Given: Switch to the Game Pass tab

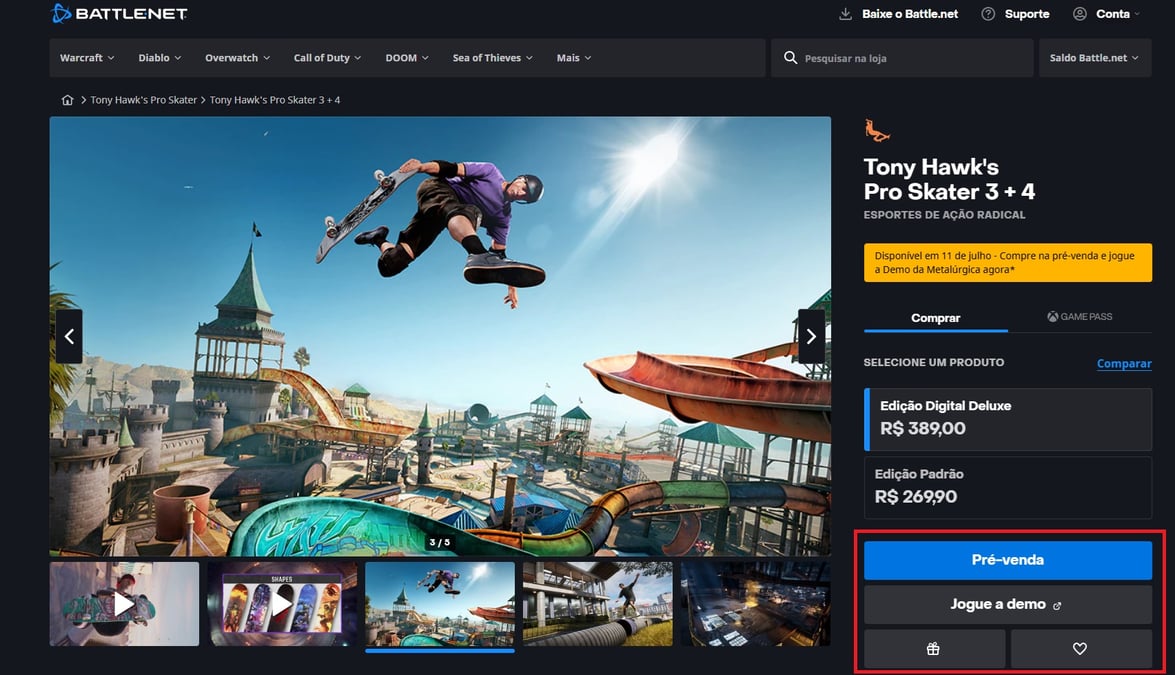Looking at the screenshot, I should point(1079,317).
